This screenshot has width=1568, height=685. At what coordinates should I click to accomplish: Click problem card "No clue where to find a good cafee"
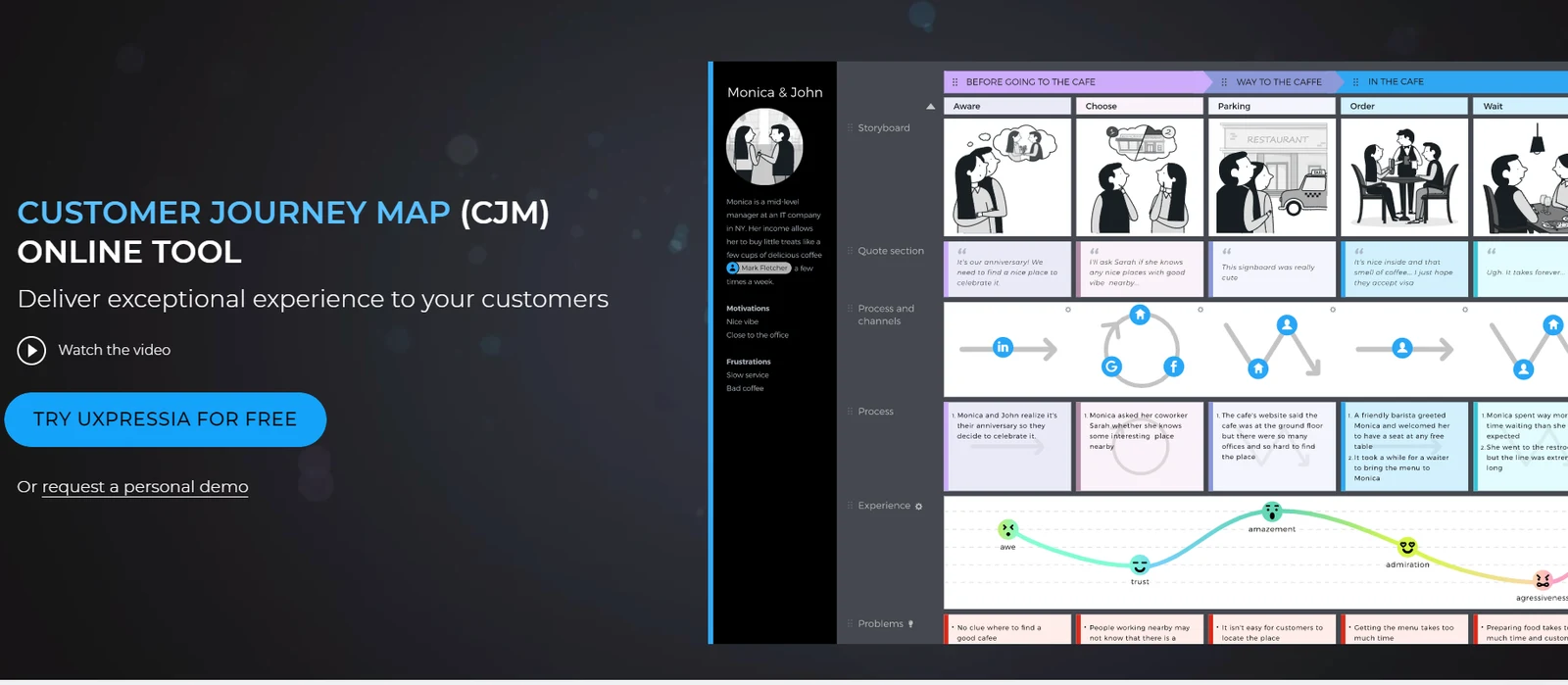[1007, 629]
